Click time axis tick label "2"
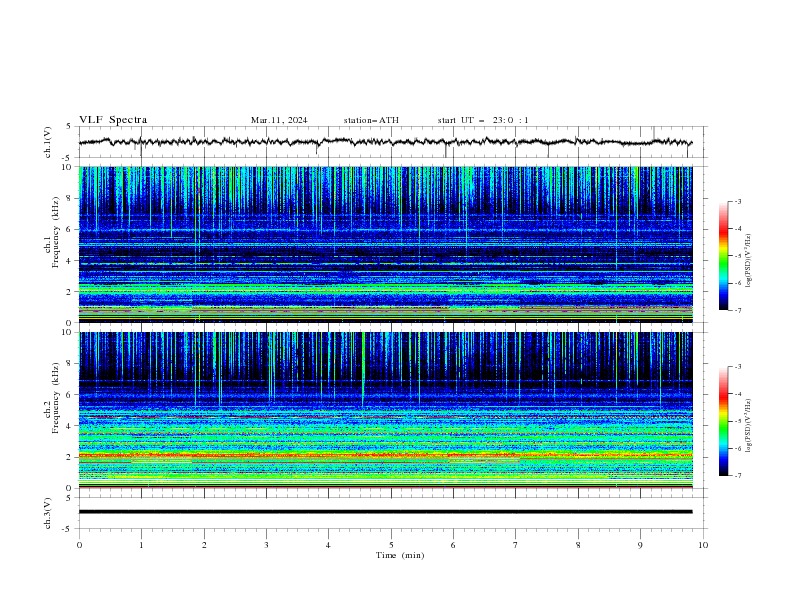Screen dimensions: 792x612 point(204,545)
